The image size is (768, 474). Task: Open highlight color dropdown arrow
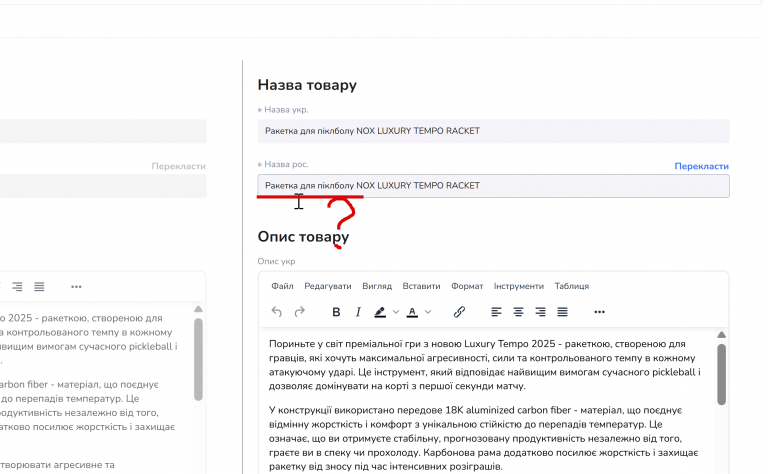396,312
